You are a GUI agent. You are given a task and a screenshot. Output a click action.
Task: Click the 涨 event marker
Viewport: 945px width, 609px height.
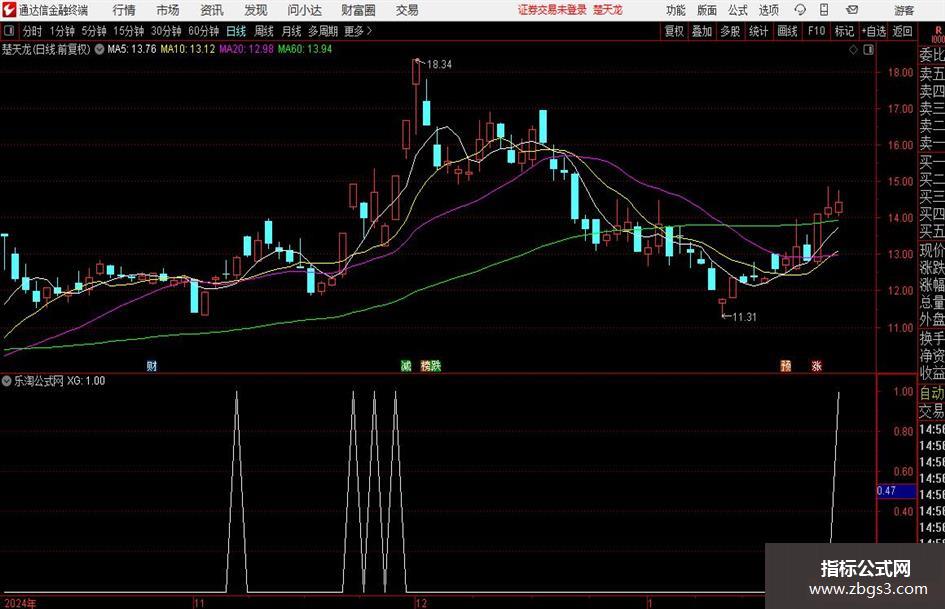point(817,366)
